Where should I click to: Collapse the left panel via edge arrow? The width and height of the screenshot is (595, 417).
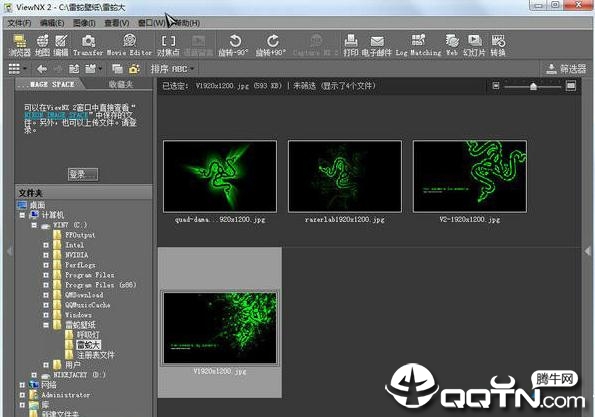(x=9, y=251)
